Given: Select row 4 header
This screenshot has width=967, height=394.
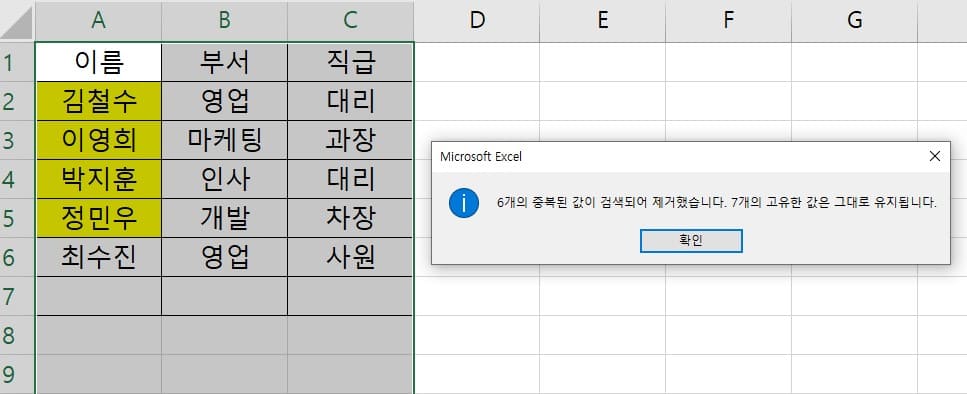Looking at the screenshot, I should (x=17, y=179).
